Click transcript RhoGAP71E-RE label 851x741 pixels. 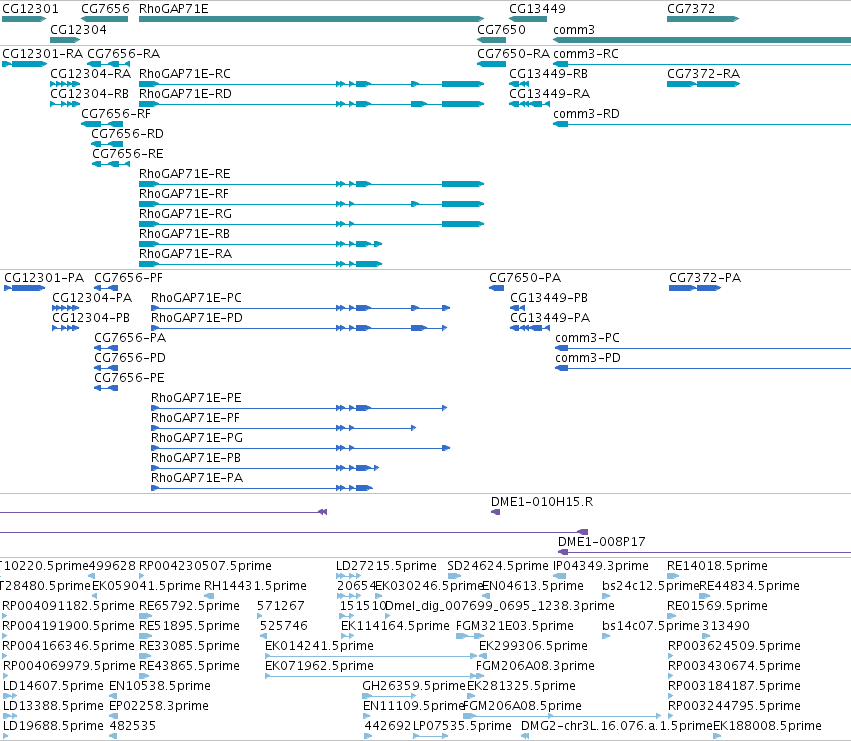coord(185,174)
